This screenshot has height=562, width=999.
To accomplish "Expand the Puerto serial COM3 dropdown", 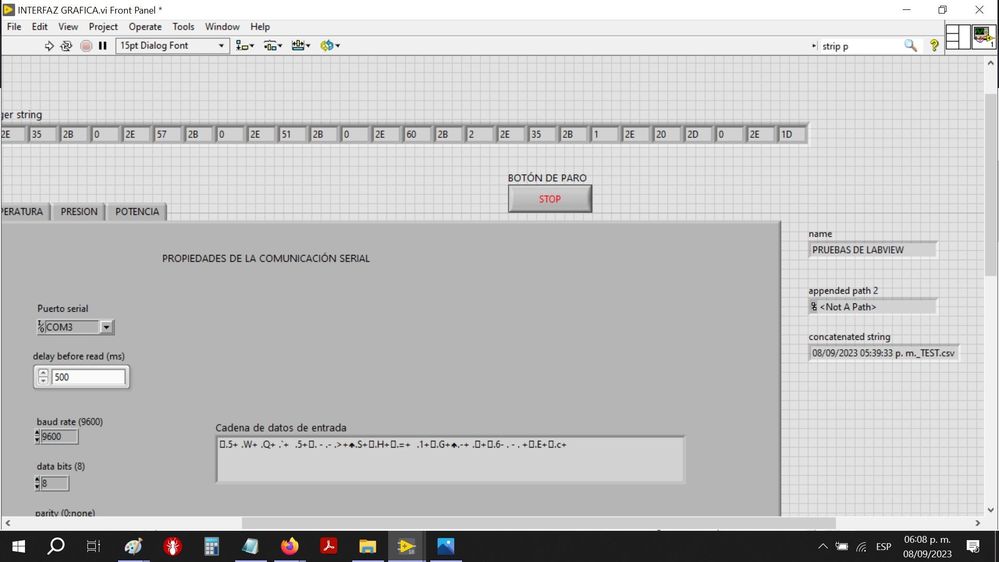I will click(106, 327).
